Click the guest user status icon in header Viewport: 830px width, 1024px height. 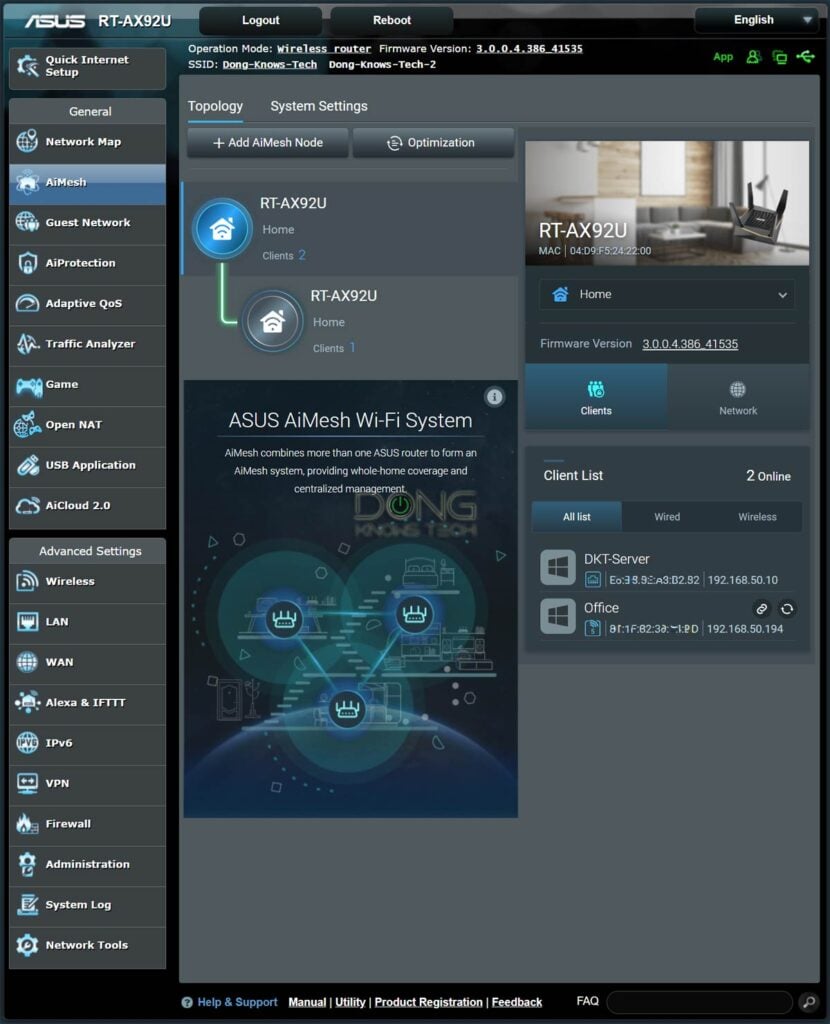[x=754, y=57]
